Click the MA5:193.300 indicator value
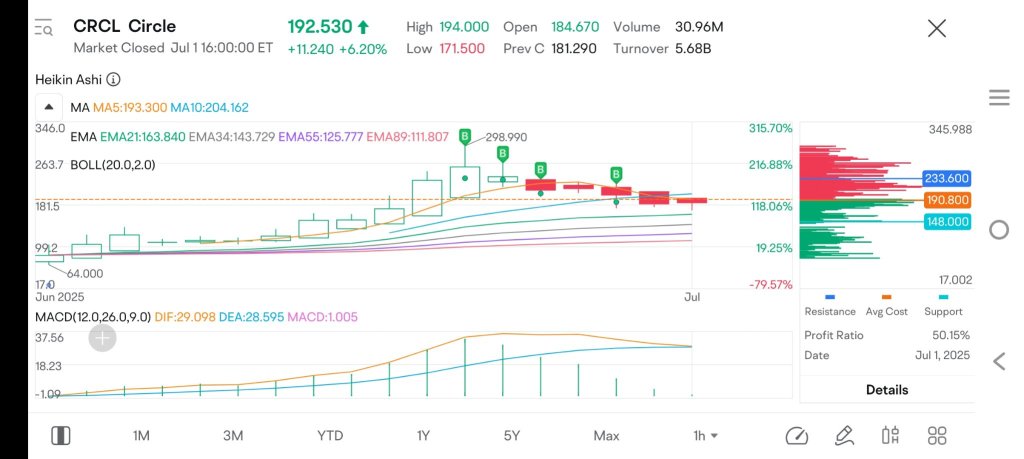This screenshot has width=1024, height=459. click(130, 108)
